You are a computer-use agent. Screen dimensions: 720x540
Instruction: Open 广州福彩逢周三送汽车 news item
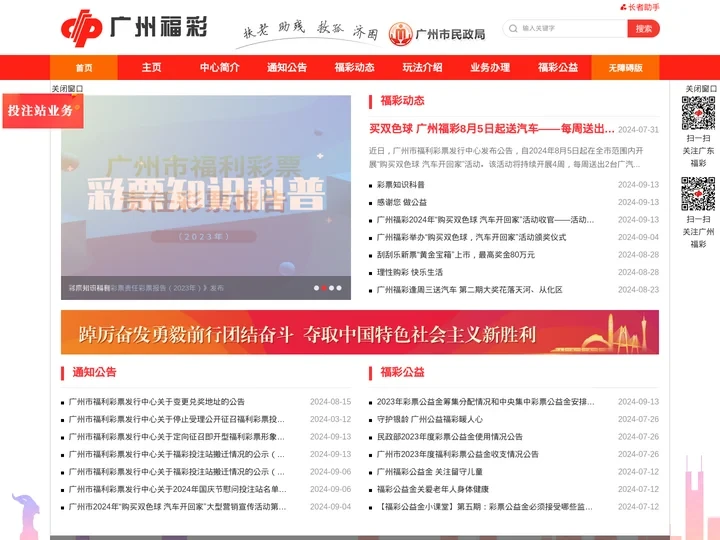(469, 289)
